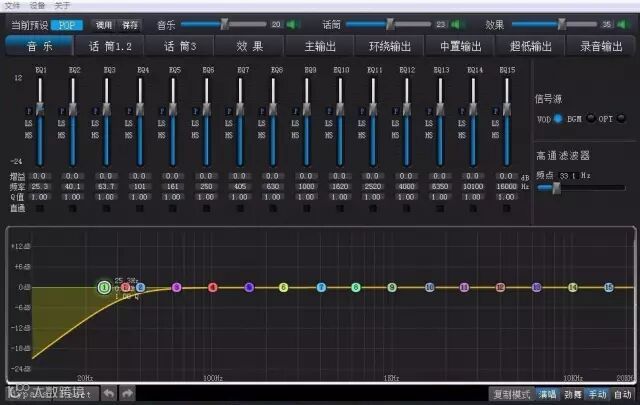Click the EQ9 frequency field showing 1000
The image size is (640, 405).
click(x=306, y=186)
